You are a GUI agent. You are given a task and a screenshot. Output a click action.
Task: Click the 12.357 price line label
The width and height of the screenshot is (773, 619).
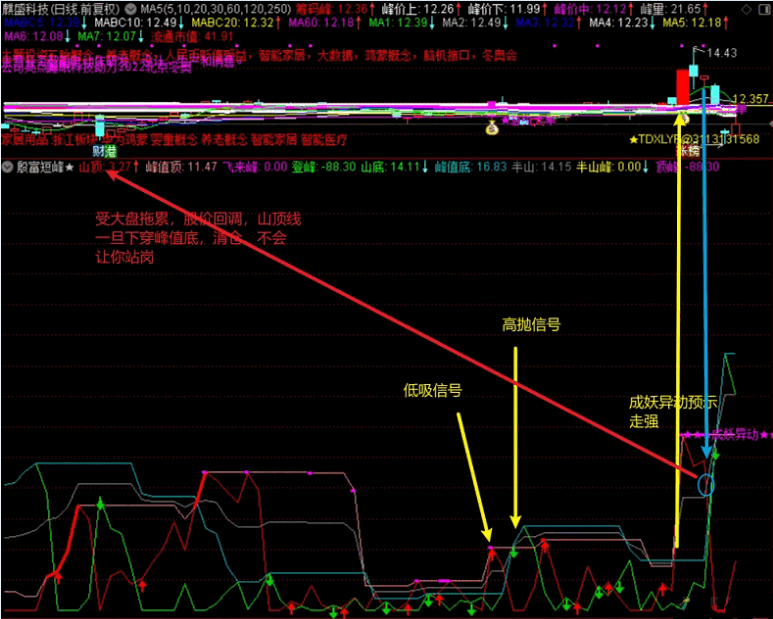[751, 99]
